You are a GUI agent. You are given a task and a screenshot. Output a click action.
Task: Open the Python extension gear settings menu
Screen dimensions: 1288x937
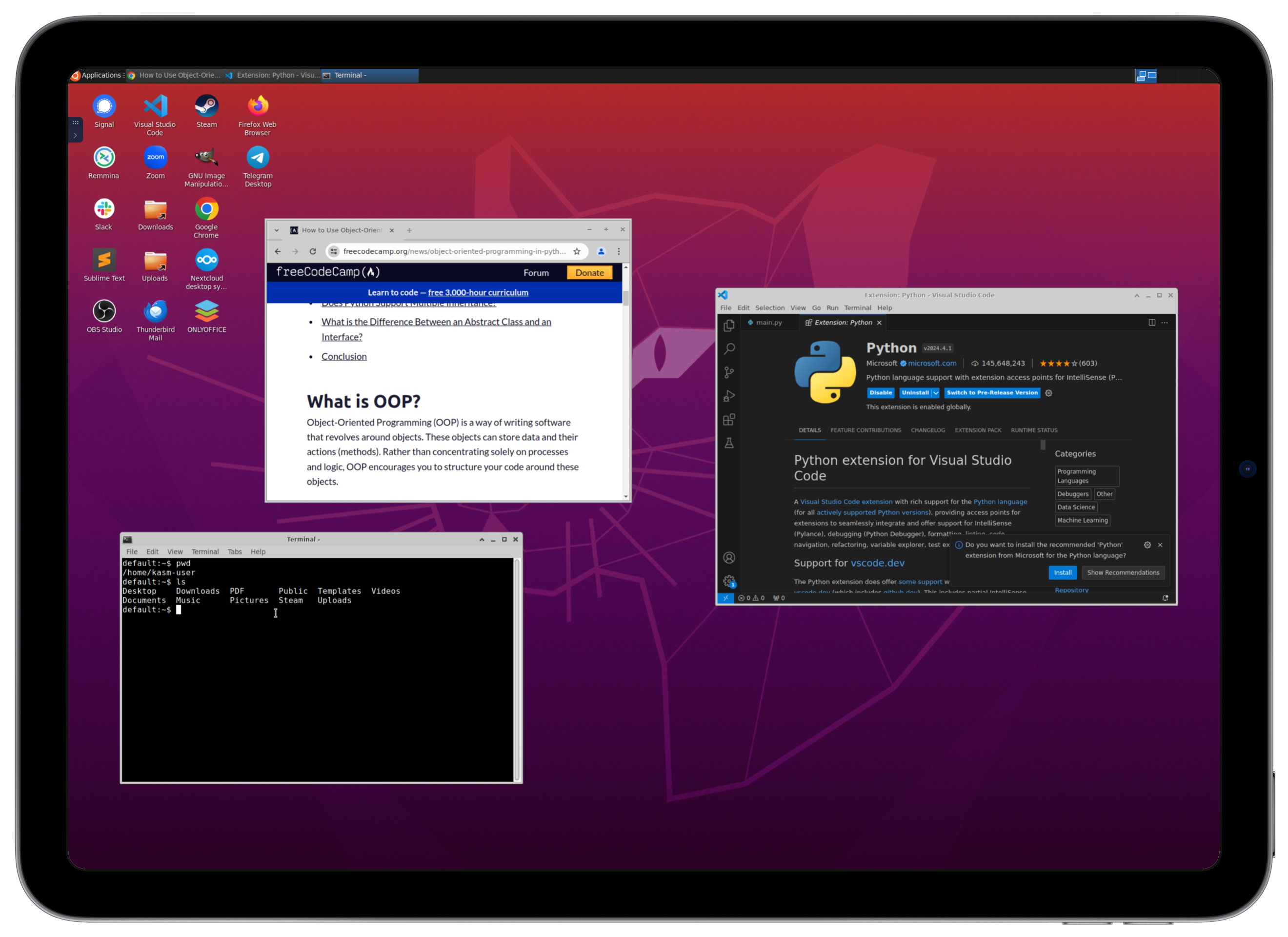coord(1049,393)
